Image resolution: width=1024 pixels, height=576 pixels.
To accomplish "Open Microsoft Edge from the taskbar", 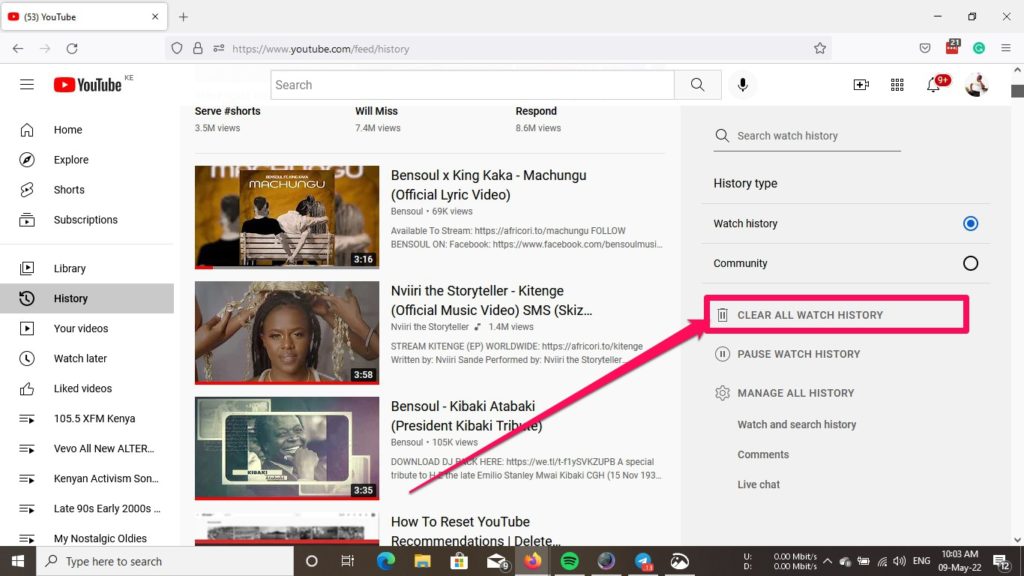I will point(385,561).
